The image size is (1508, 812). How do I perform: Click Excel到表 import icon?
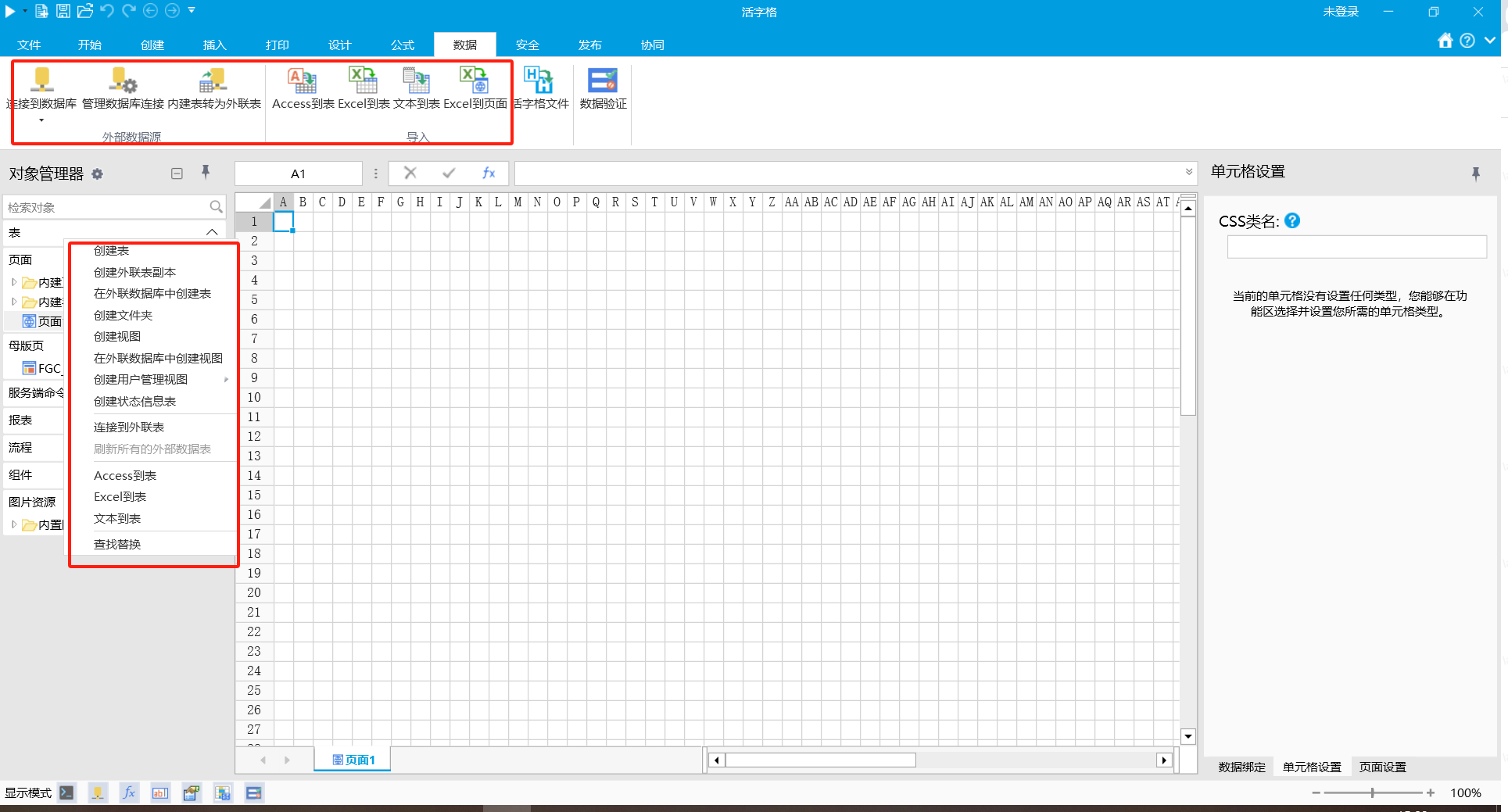(363, 79)
